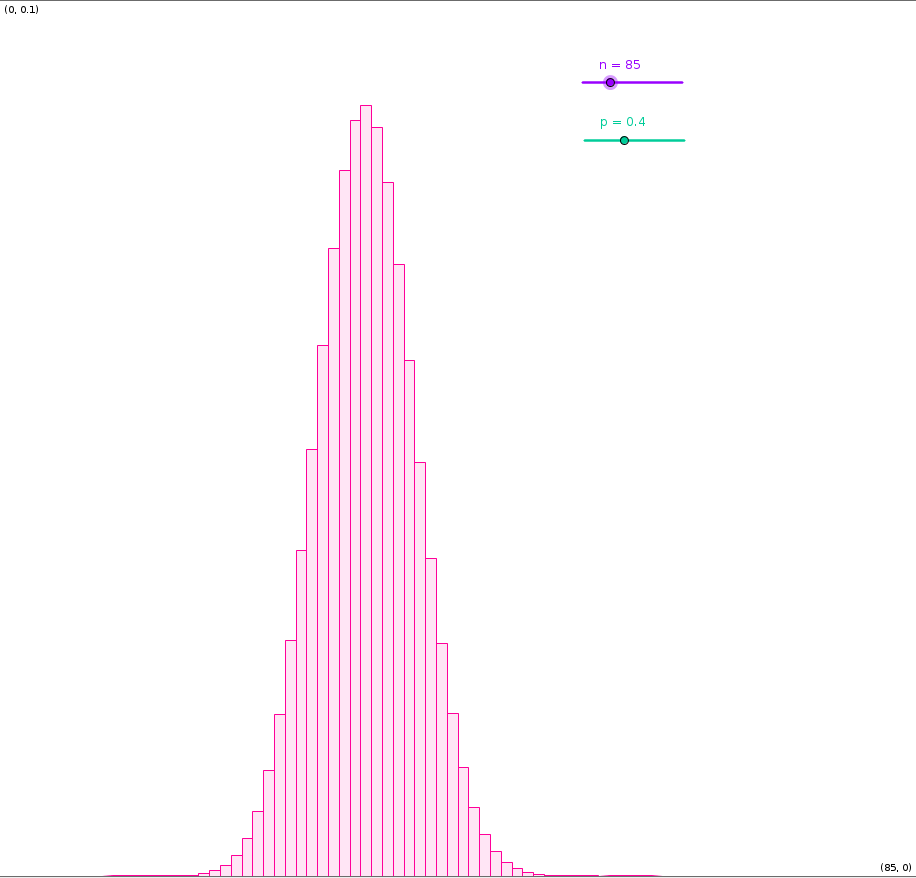
Task: Select the 'n = 85' label
Action: coord(620,65)
